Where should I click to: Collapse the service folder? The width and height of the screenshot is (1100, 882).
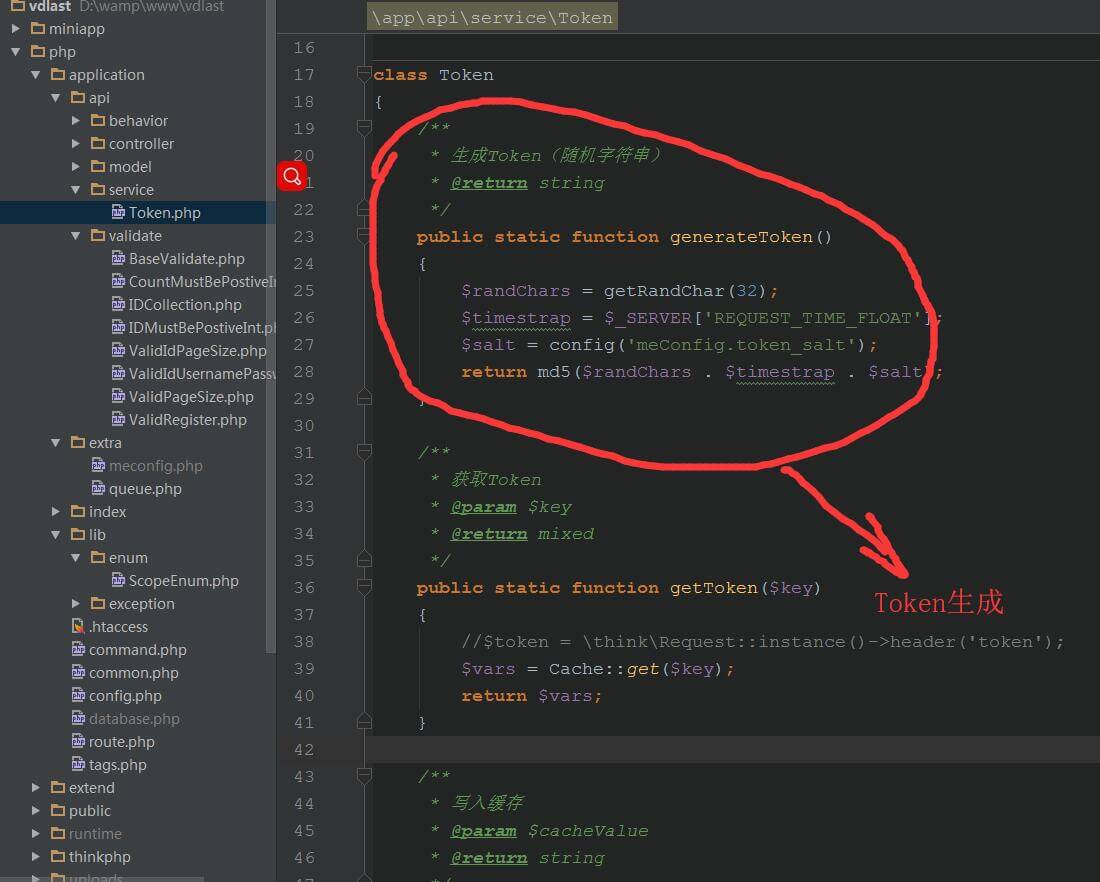coord(76,190)
